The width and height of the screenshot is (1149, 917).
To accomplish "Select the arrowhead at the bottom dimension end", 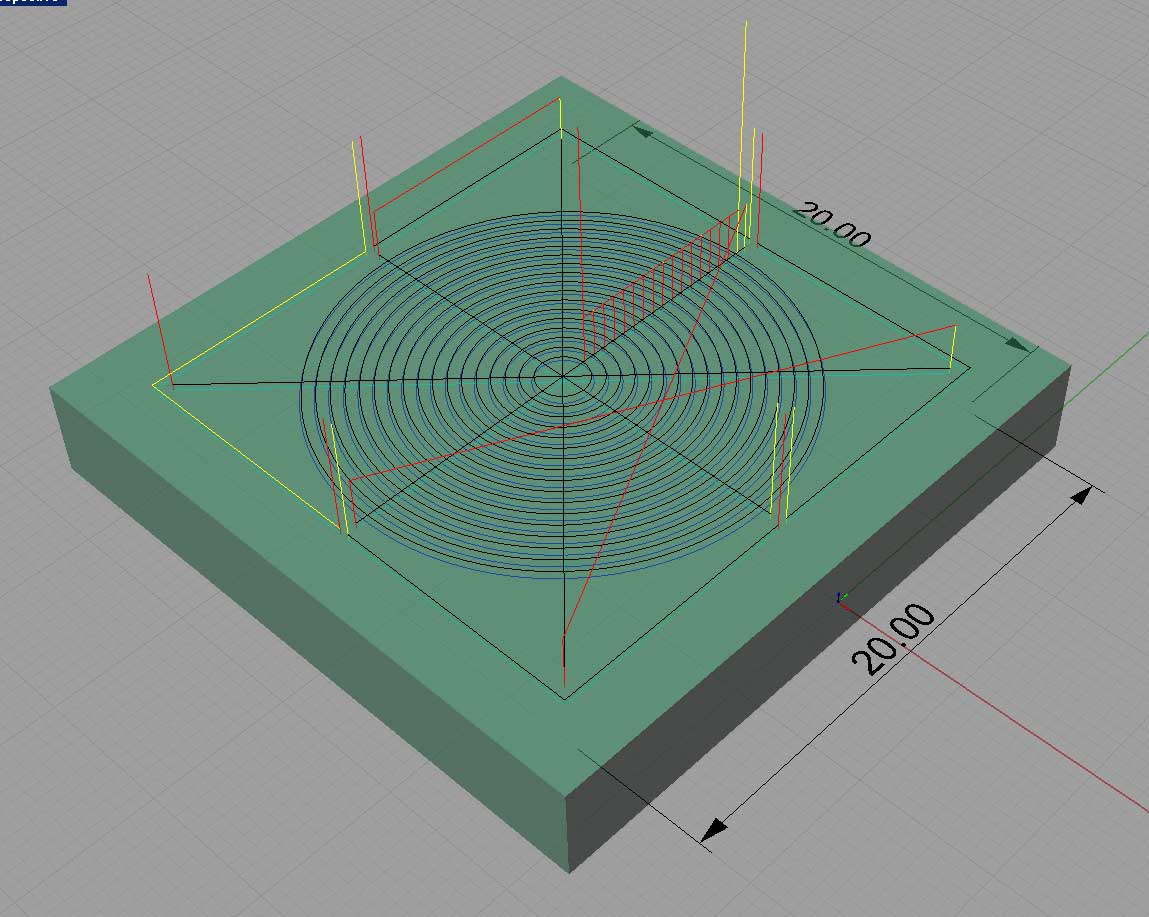I will (714, 830).
